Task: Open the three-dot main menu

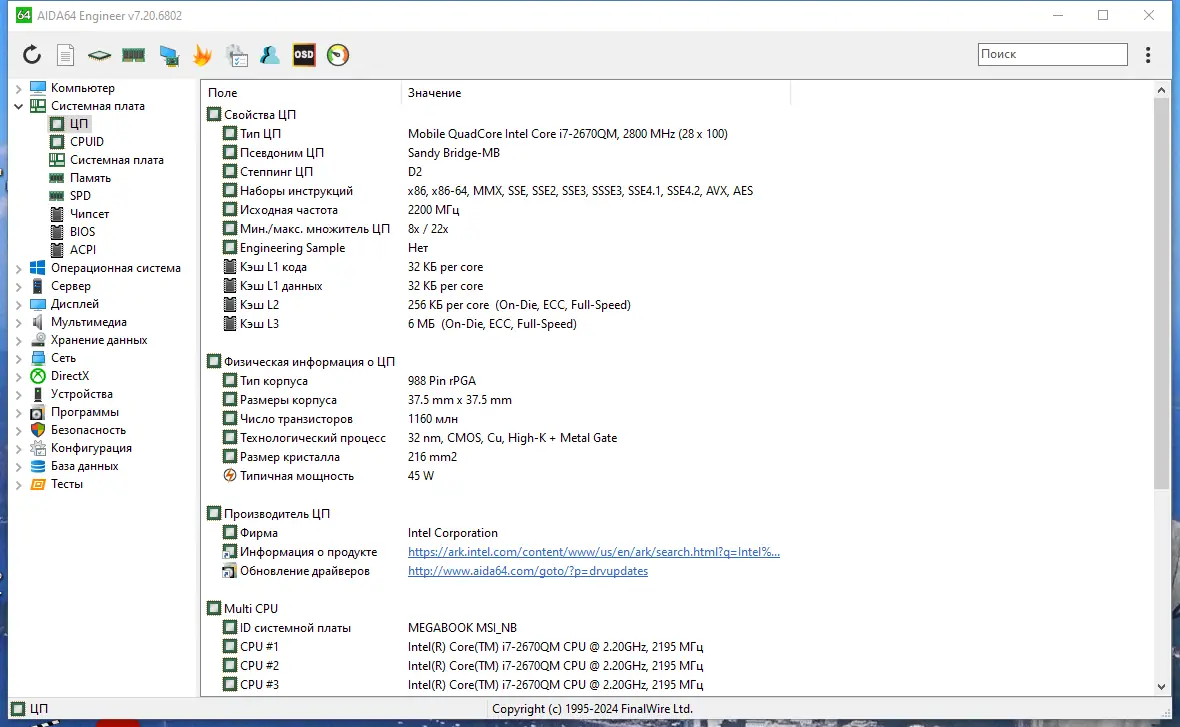Action: [1148, 54]
